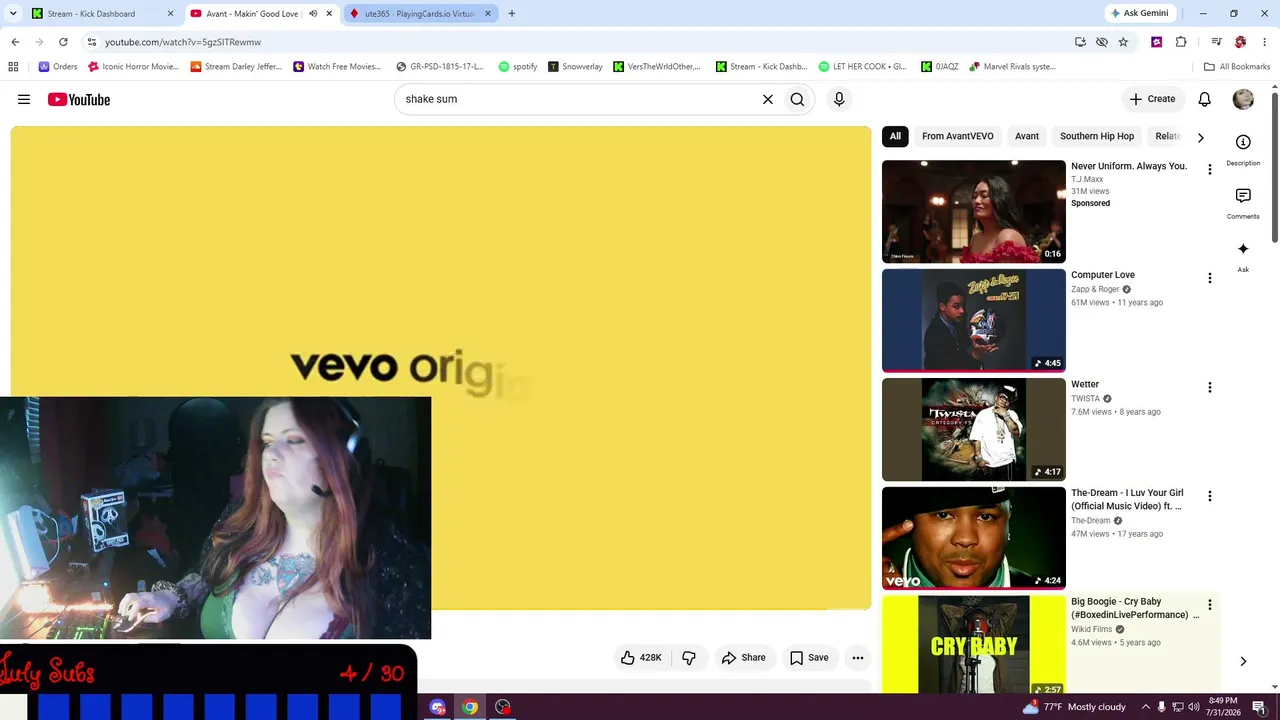Viewport: 1280px width, 720px height.
Task: Open the YouTube guide hamburger menu
Action: (x=24, y=99)
